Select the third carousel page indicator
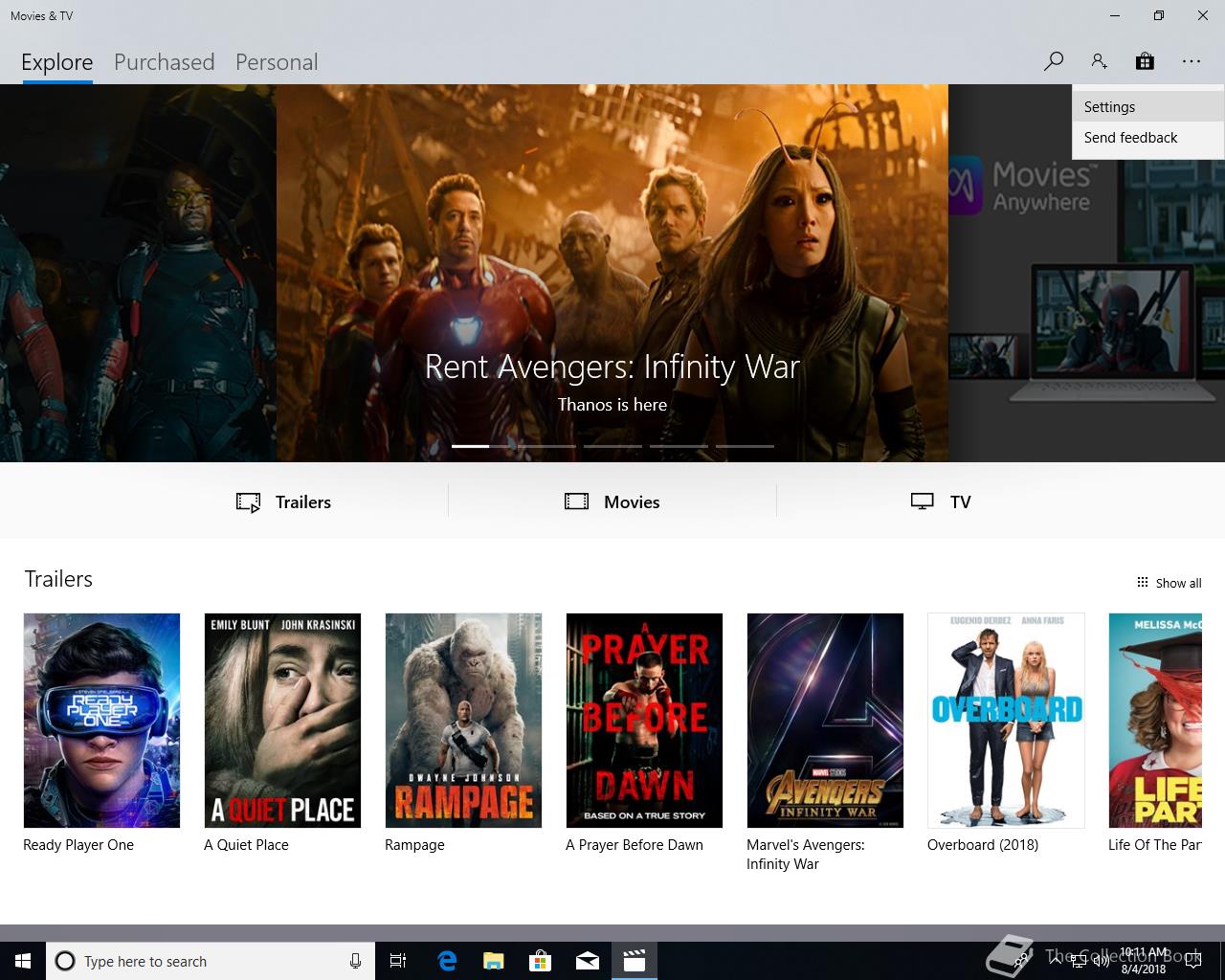The image size is (1225, 980). pos(612,446)
